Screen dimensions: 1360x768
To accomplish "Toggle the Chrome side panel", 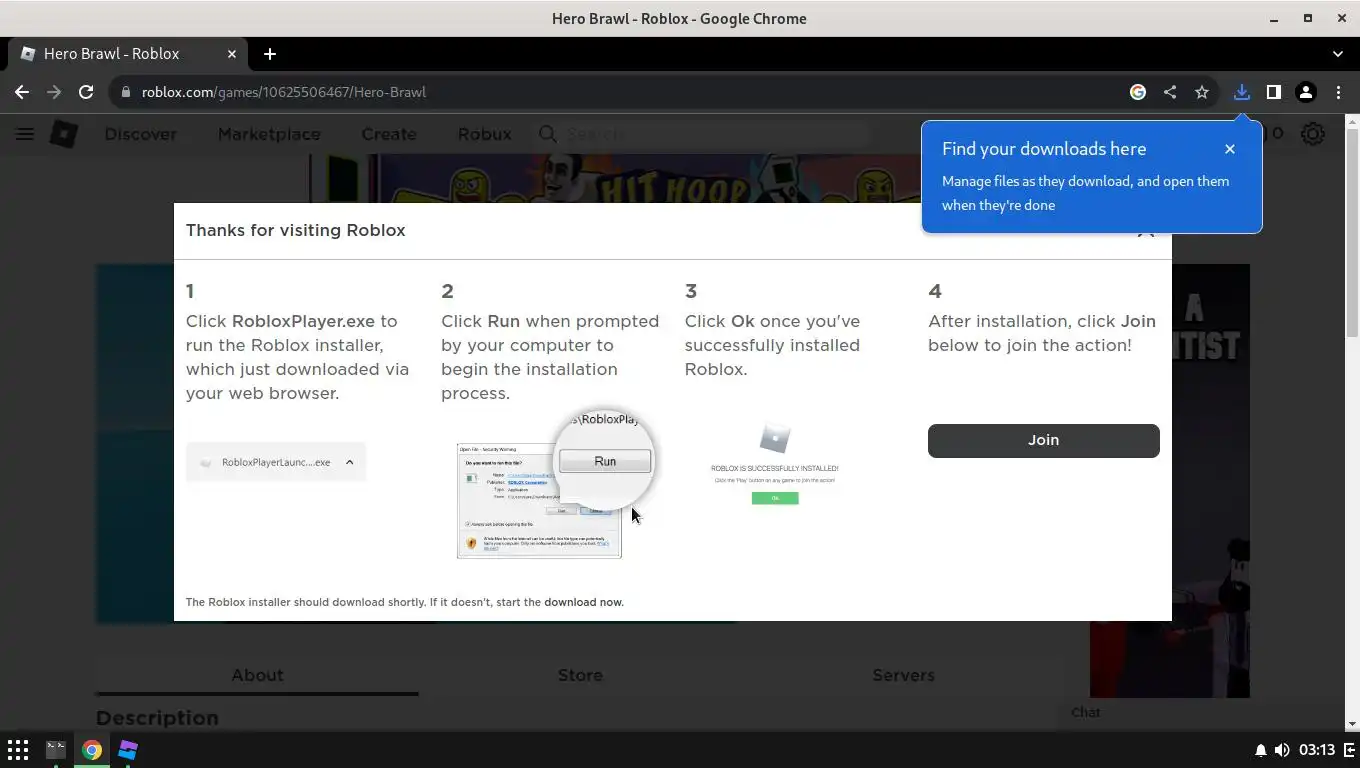I will (x=1273, y=92).
